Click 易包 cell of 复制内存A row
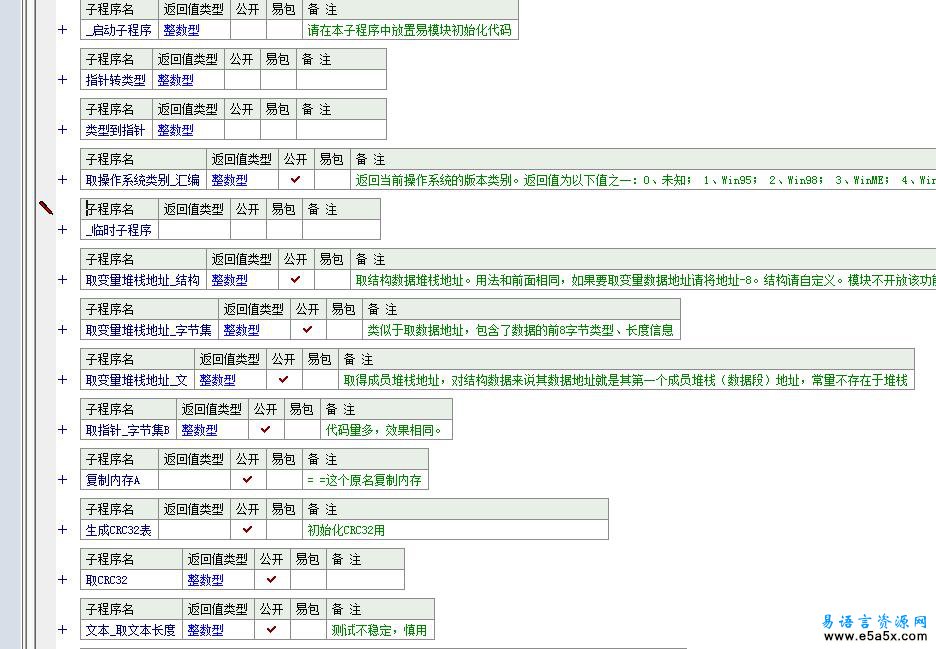Screen dimensions: 936x649 point(284,479)
